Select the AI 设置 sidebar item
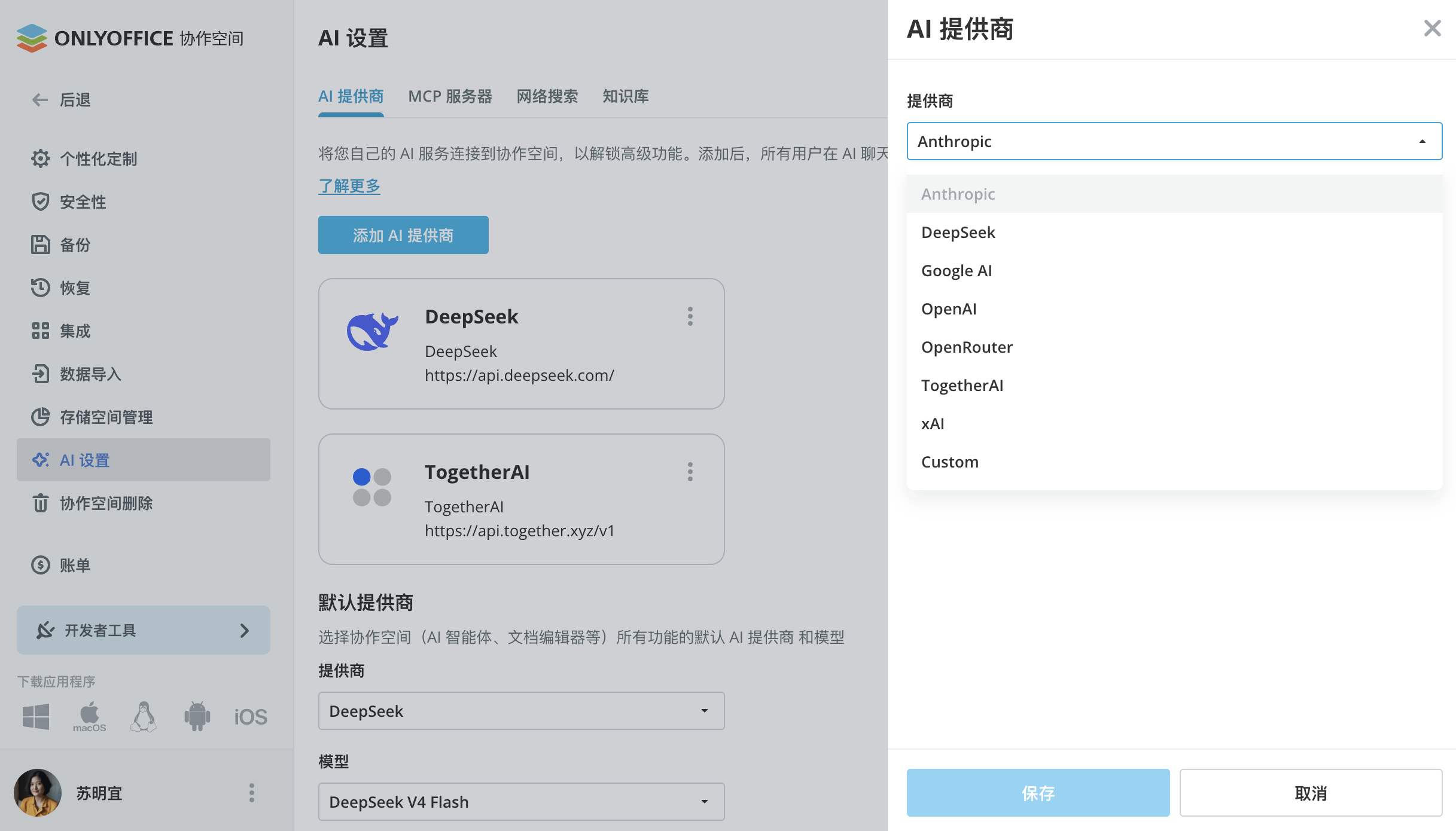 (x=144, y=460)
